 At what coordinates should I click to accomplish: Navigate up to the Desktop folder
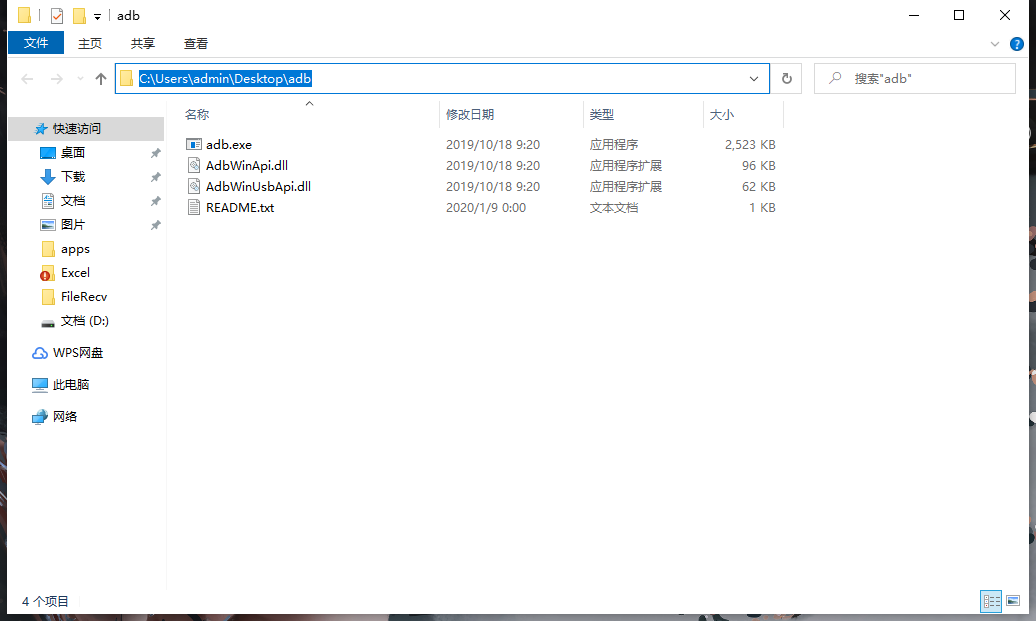(x=100, y=78)
